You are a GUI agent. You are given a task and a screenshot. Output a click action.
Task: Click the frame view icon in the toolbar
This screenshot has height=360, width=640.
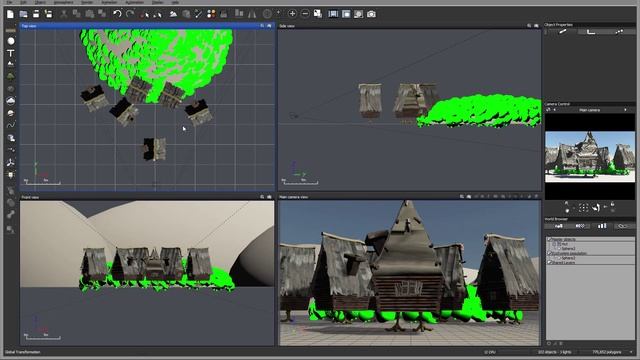333,14
